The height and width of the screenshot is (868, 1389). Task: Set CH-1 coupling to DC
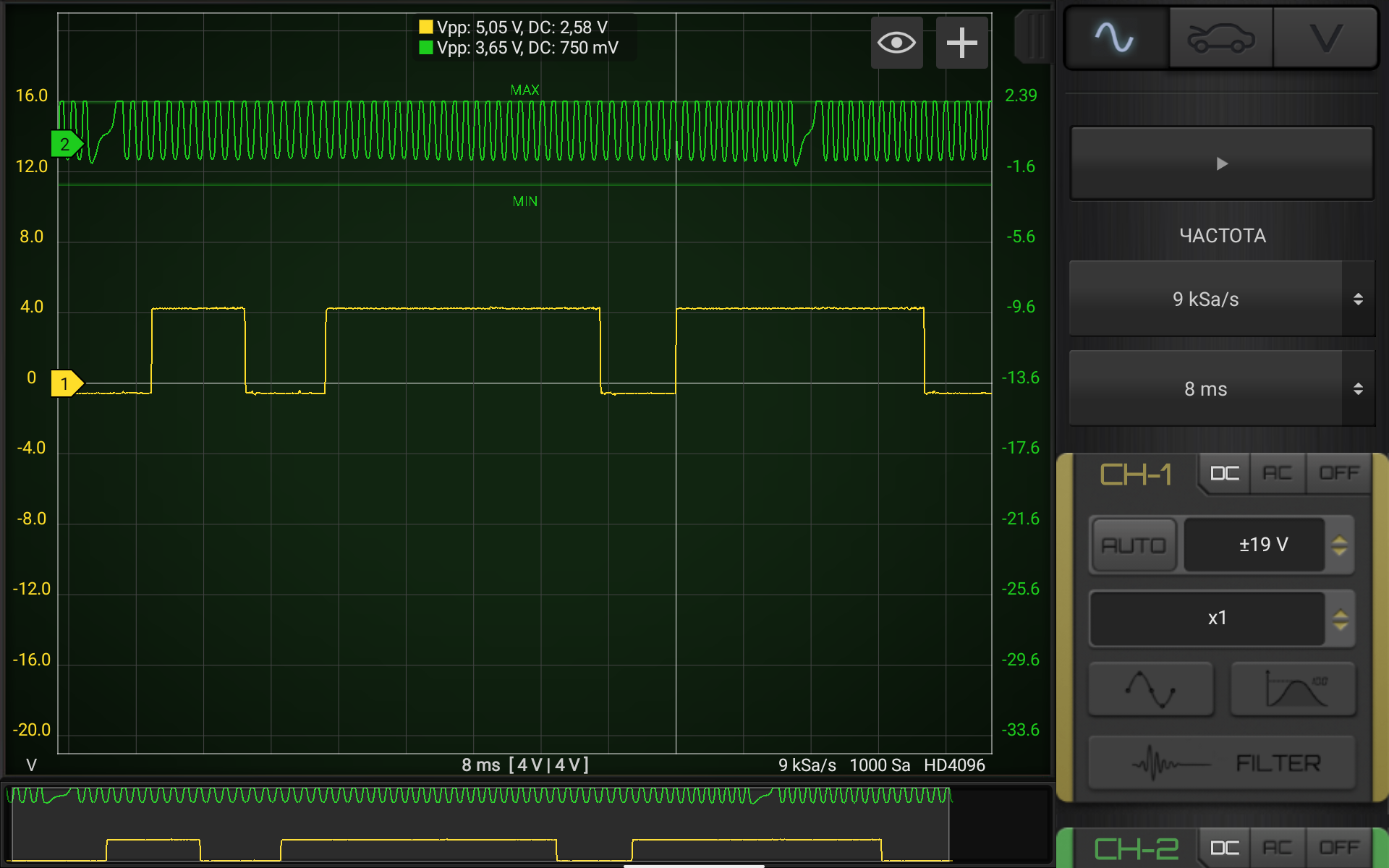[x=1225, y=474]
